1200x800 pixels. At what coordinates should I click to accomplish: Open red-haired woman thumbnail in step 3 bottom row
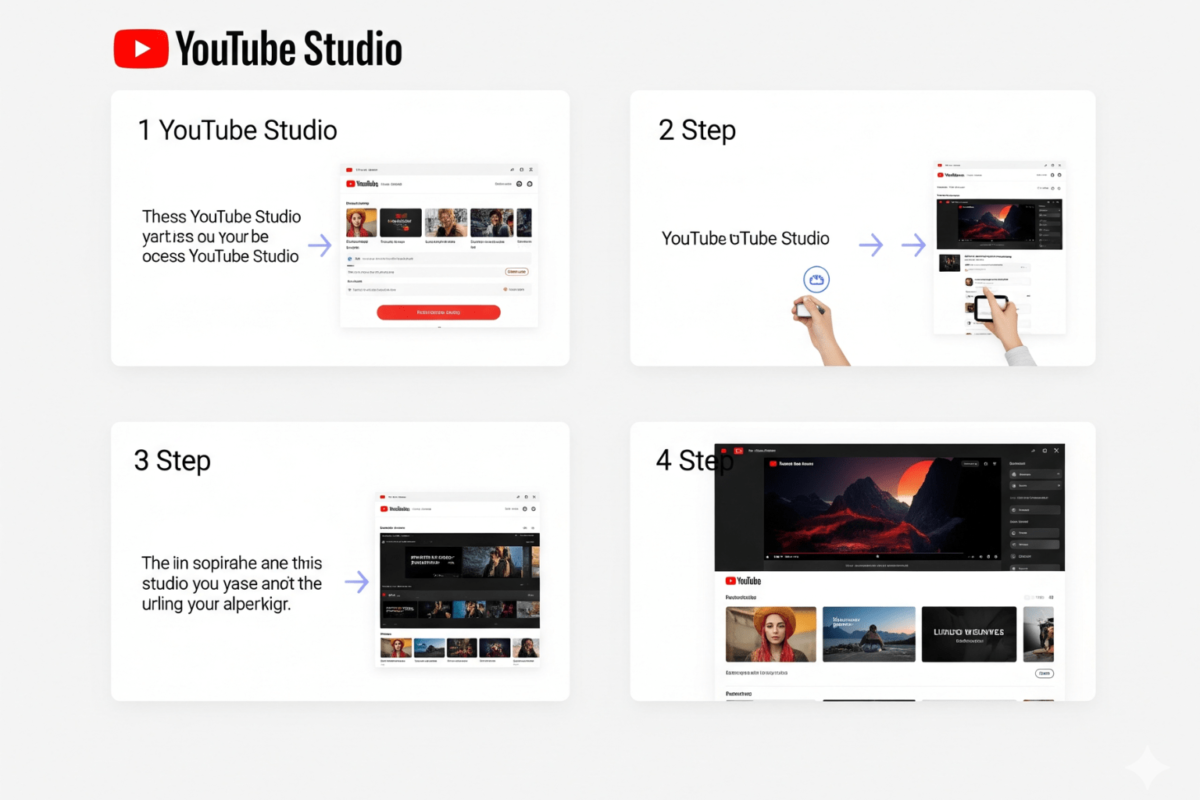tap(395, 647)
